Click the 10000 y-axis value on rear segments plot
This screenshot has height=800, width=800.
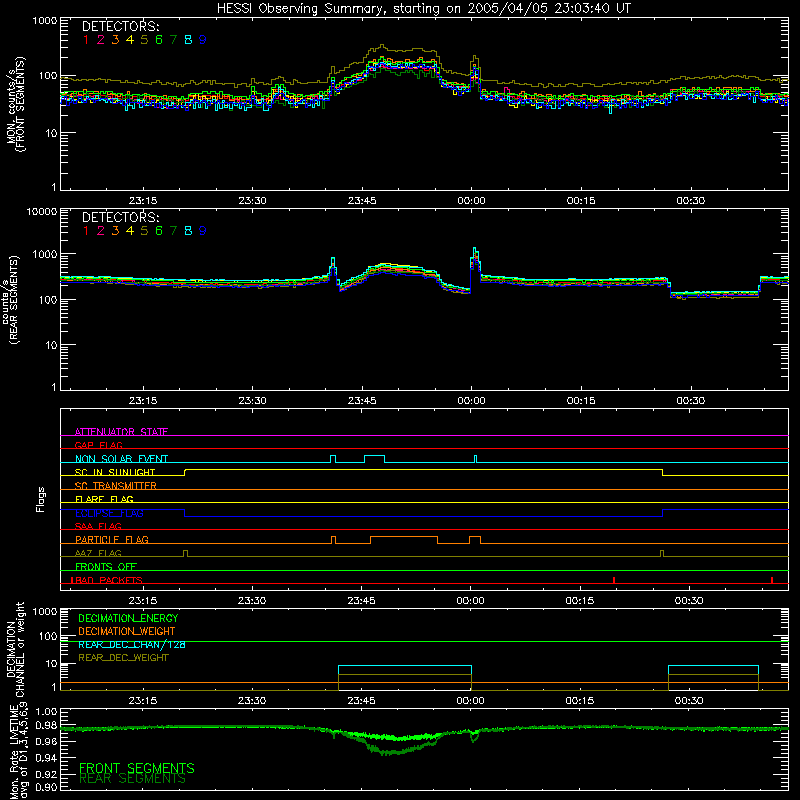pyautogui.click(x=42, y=211)
